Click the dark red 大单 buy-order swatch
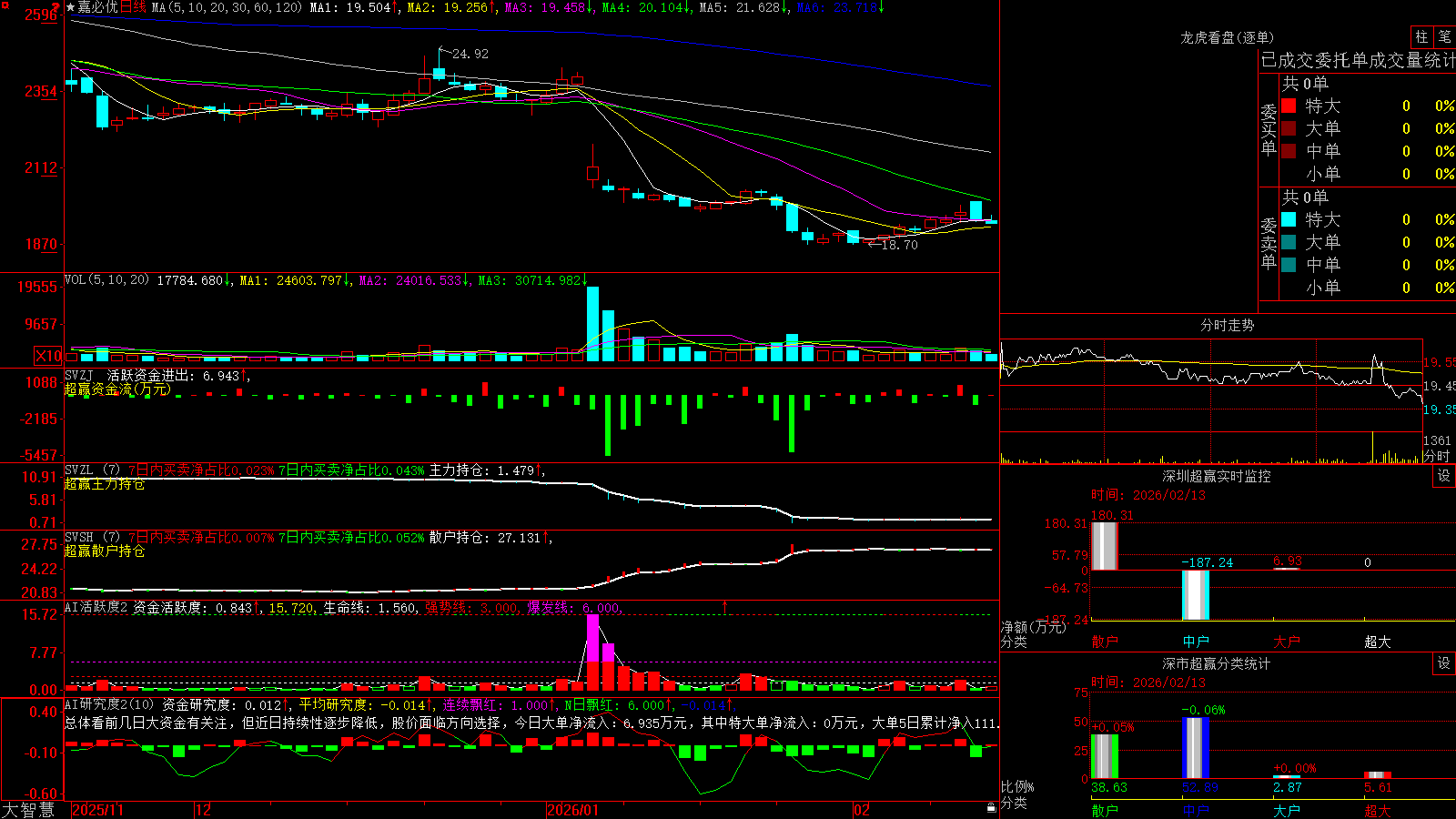Viewport: 1456px width, 819px height. point(1289,128)
